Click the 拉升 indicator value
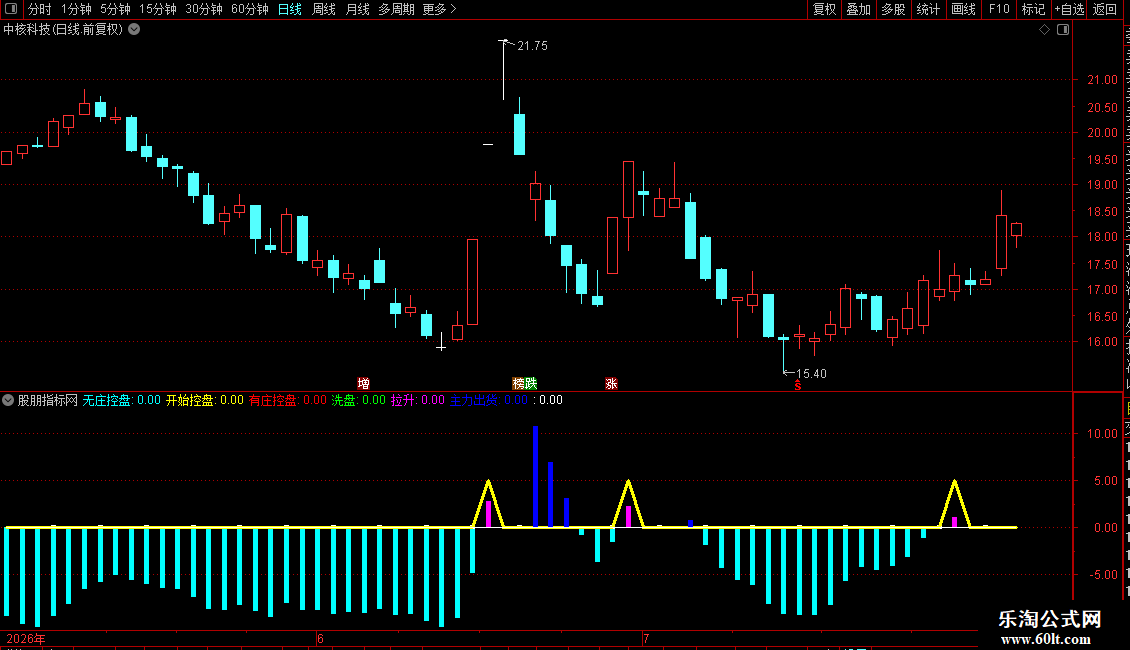The image size is (1130, 650). 418,400
